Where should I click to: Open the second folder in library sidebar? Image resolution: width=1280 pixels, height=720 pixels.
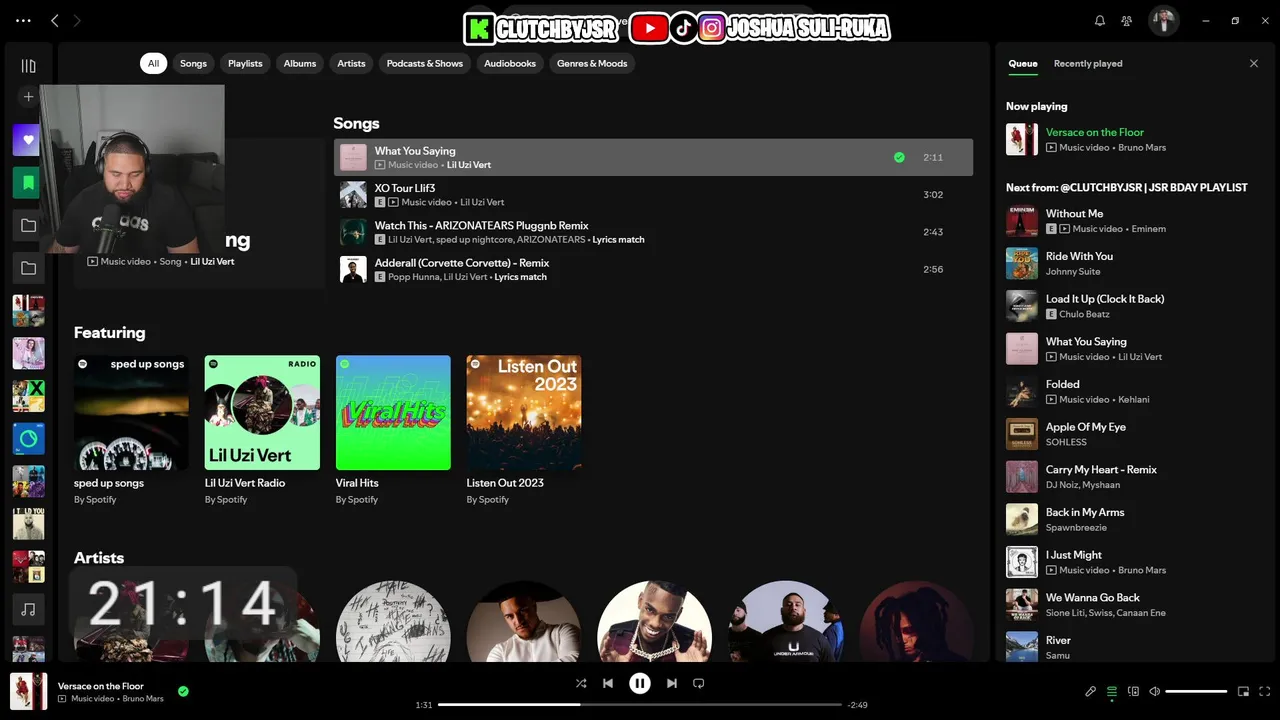pos(28,268)
